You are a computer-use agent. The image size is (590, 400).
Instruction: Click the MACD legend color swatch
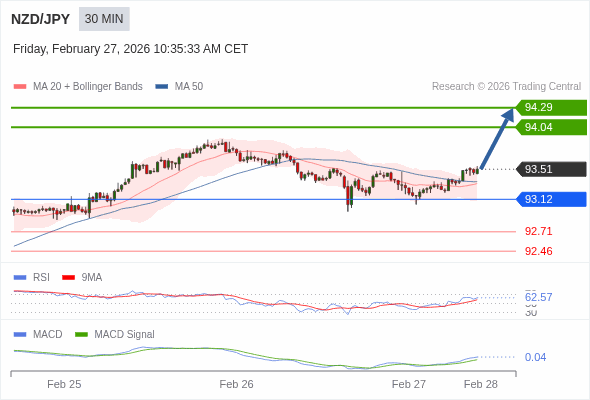click(20, 335)
